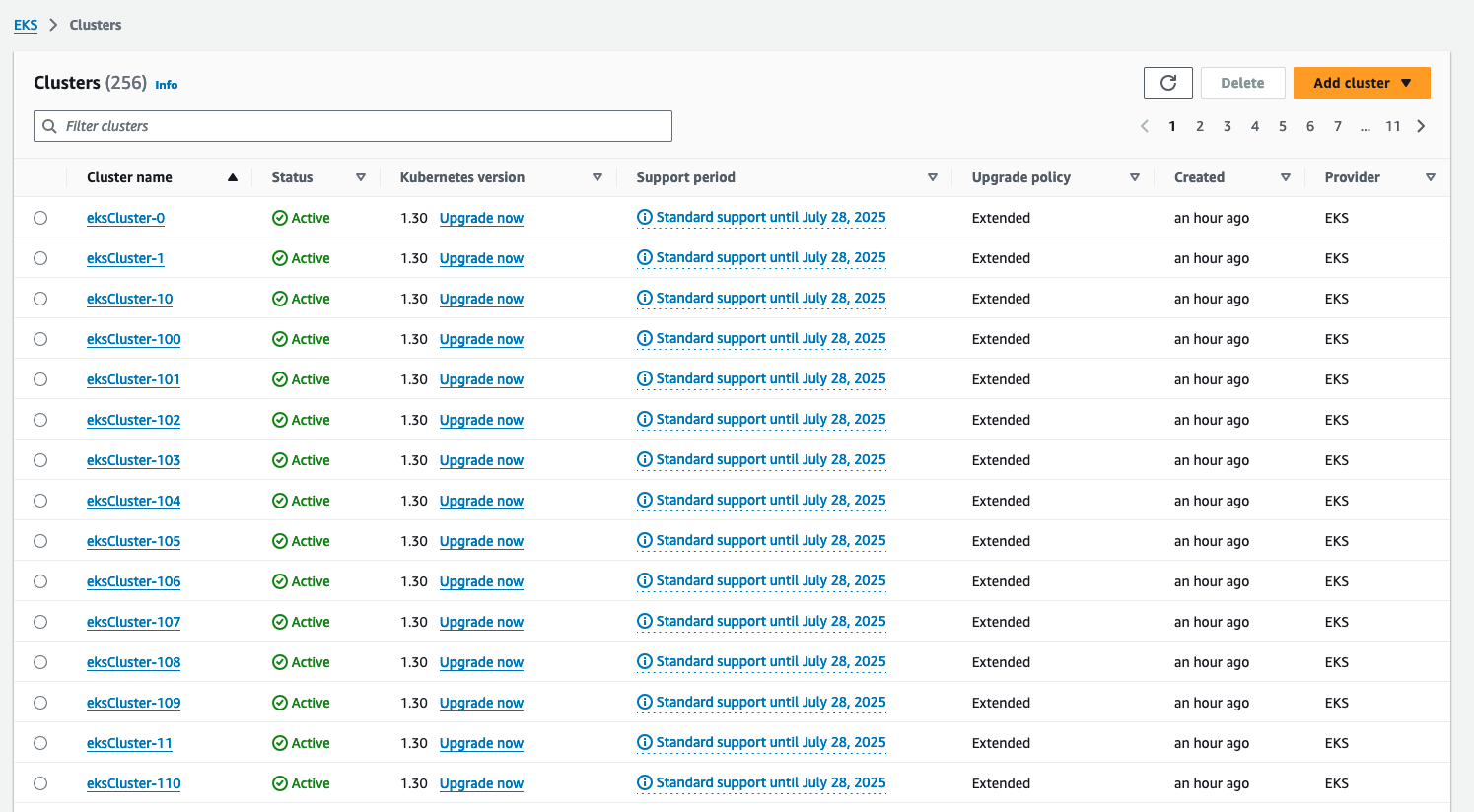Screen dimensions: 1474x812
Task: Select radio button for eksCluster-11
Action: click(40, 743)
